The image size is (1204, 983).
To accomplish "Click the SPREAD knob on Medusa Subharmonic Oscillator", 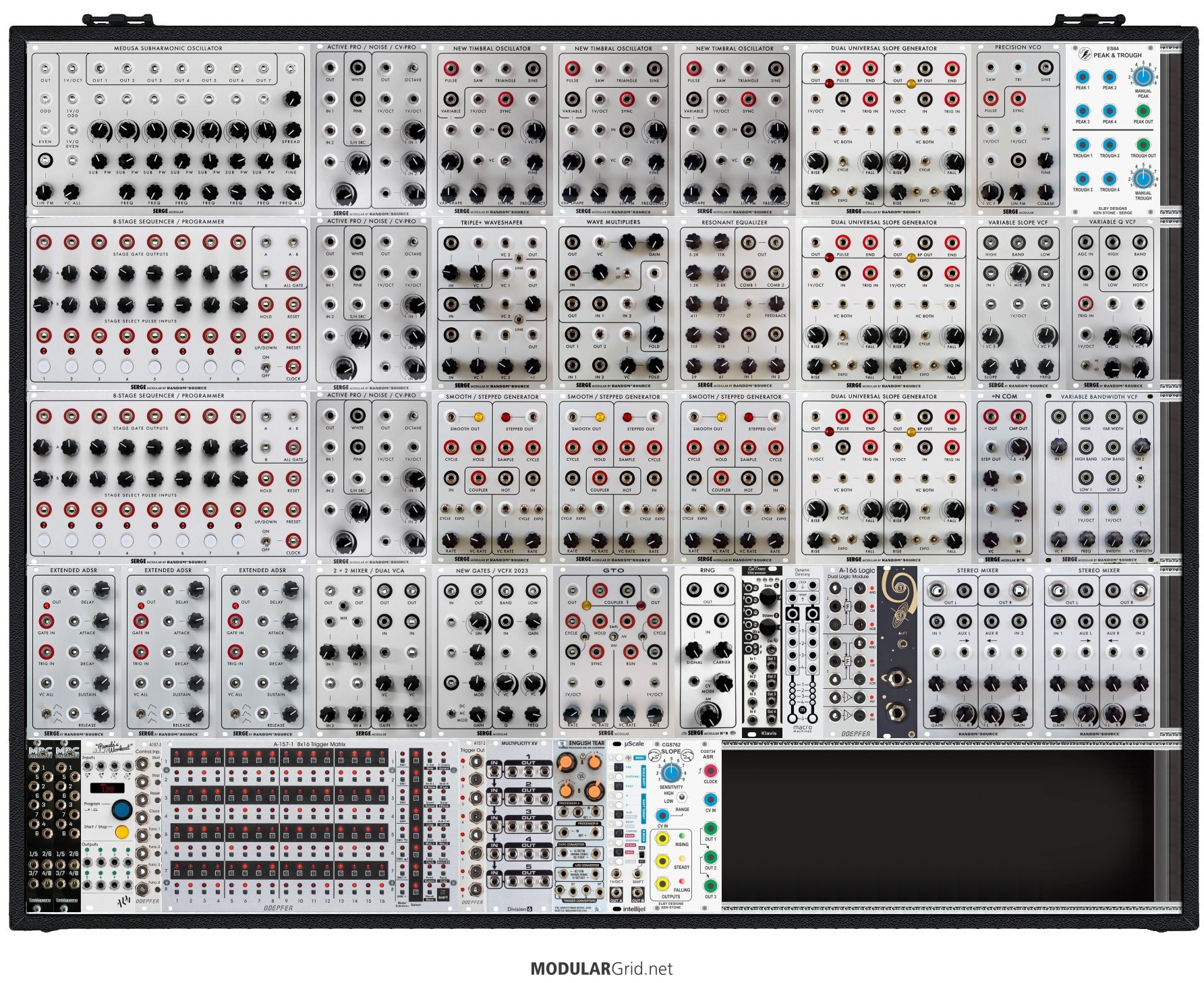I will coord(291,129).
